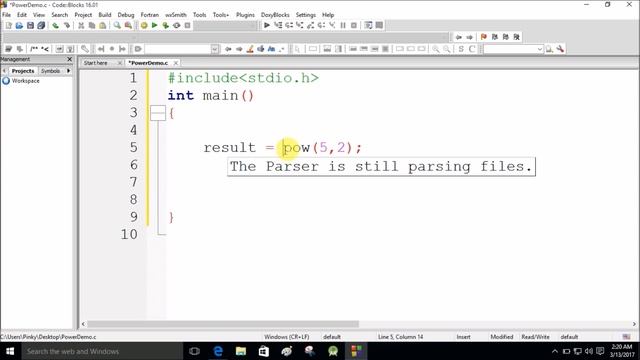Toggle bookmark with the orange flag icon
The height and width of the screenshot is (360, 640).
pyautogui.click(x=484, y=37)
